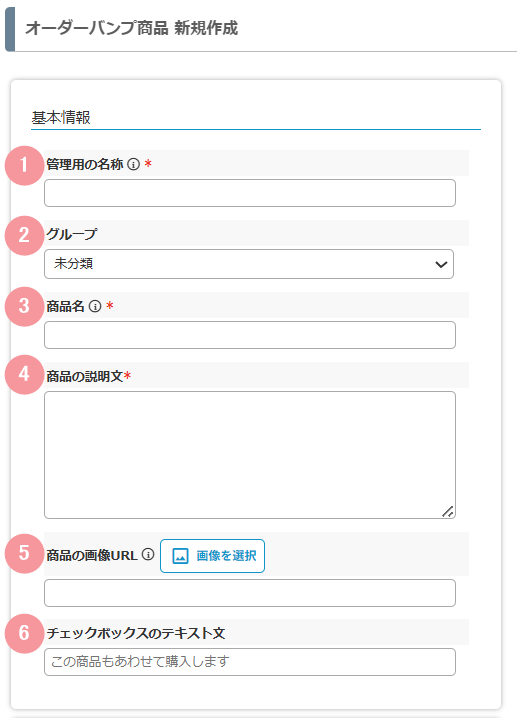517x718 pixels.
Task: Open the グループ dropdown showing 未分類
Action: point(249,264)
